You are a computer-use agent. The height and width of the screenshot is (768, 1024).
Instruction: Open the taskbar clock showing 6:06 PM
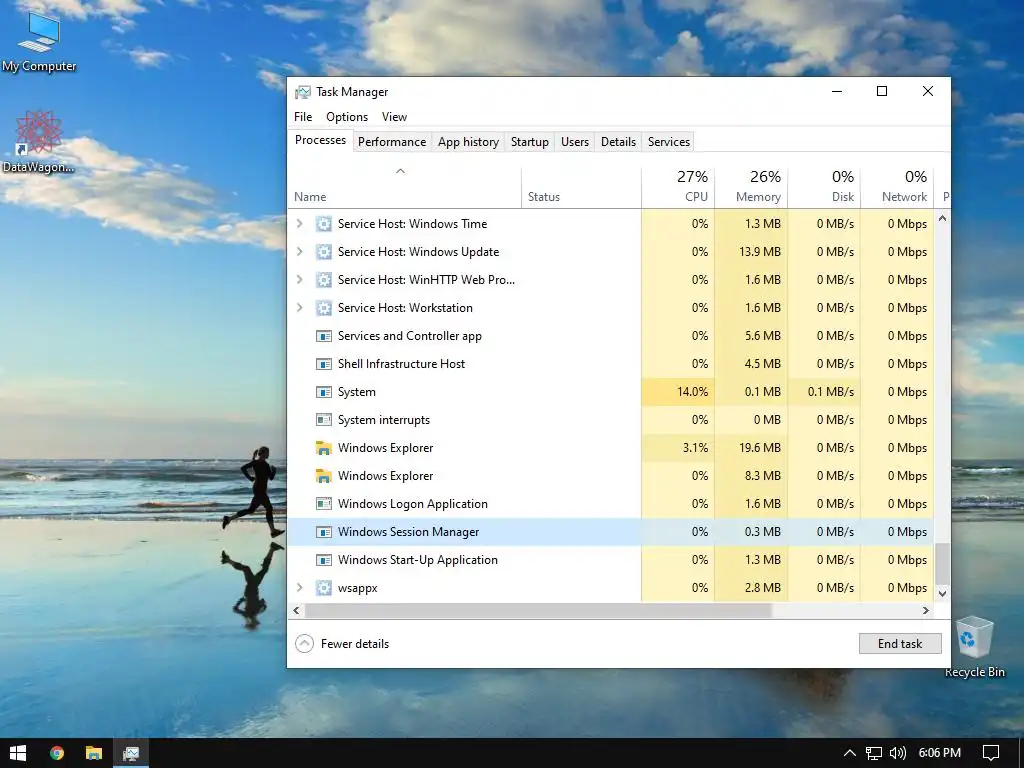(939, 753)
